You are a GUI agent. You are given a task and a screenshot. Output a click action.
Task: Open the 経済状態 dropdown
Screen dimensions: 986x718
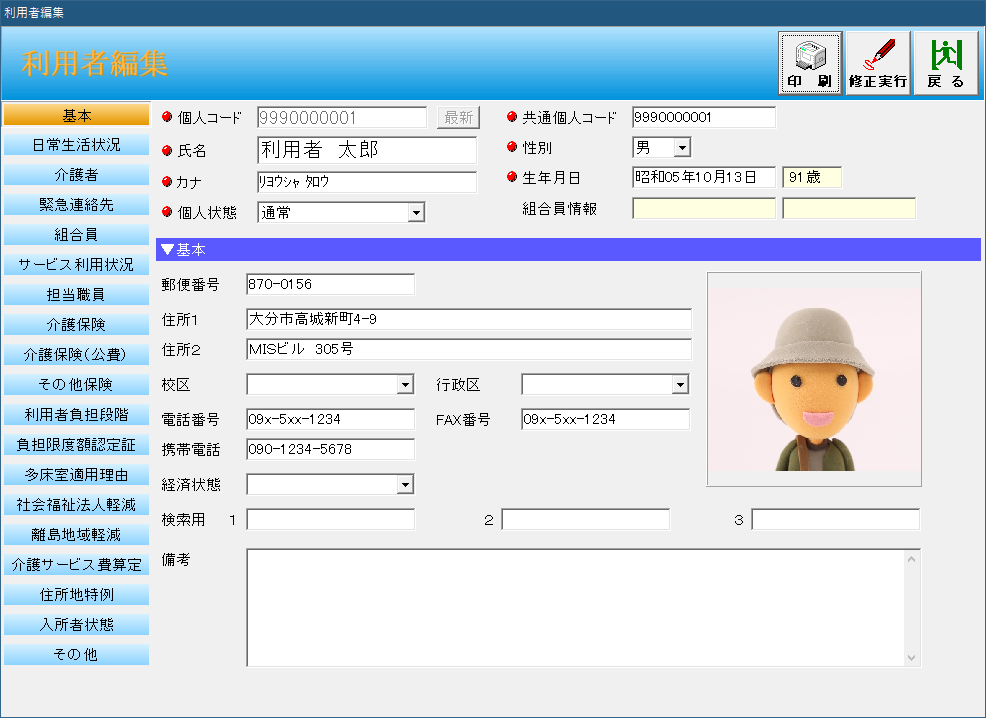coord(405,485)
